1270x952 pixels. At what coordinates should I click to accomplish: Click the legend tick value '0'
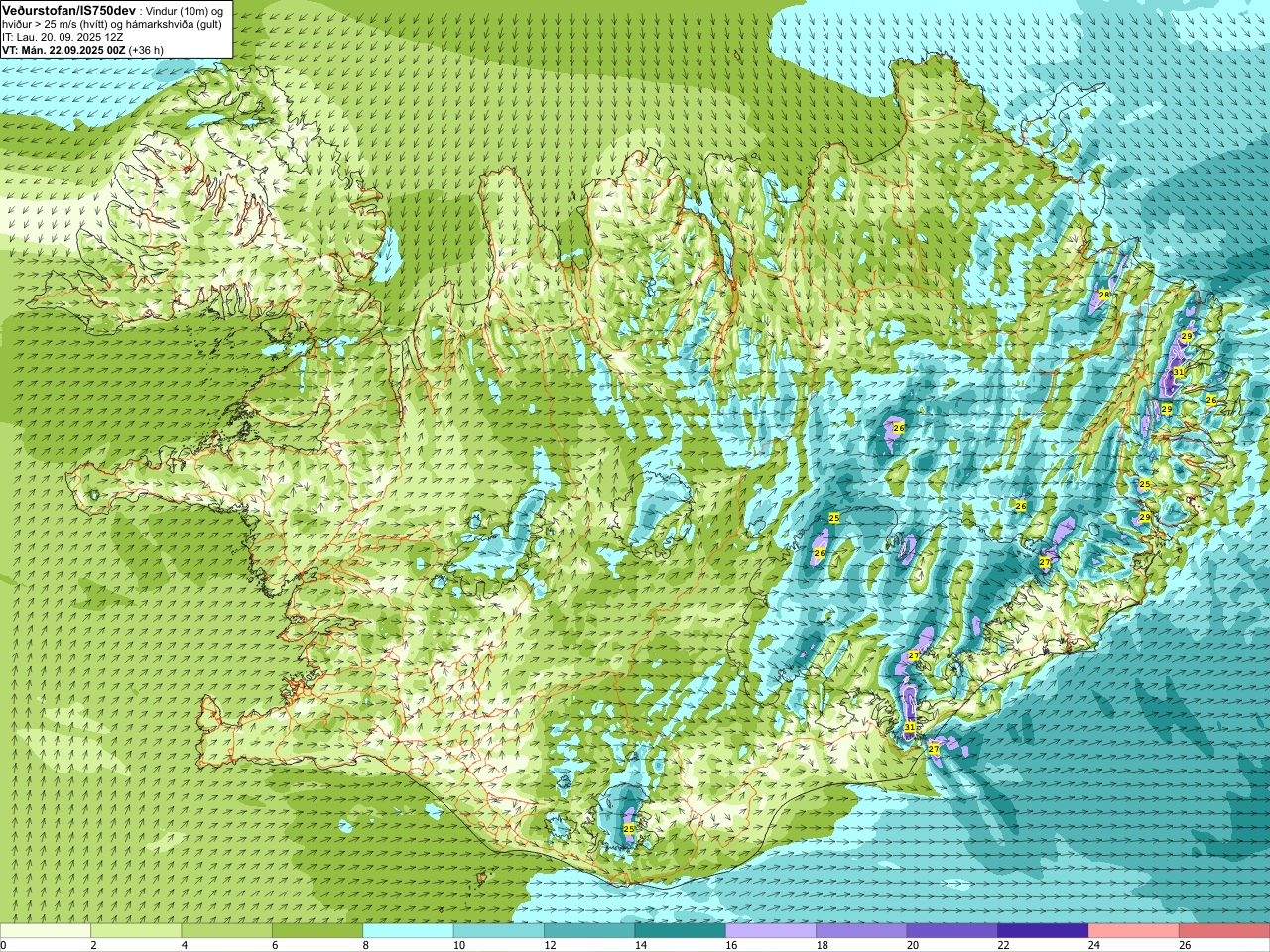click(x=3, y=945)
